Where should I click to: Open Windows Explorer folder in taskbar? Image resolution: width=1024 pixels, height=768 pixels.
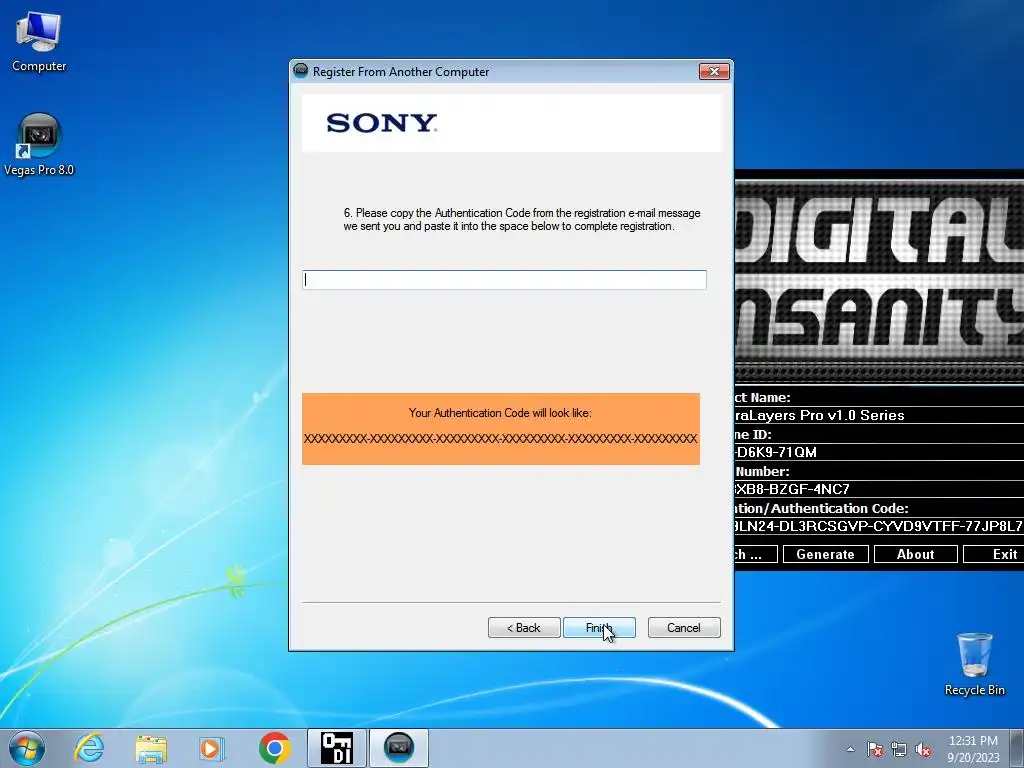(151, 748)
